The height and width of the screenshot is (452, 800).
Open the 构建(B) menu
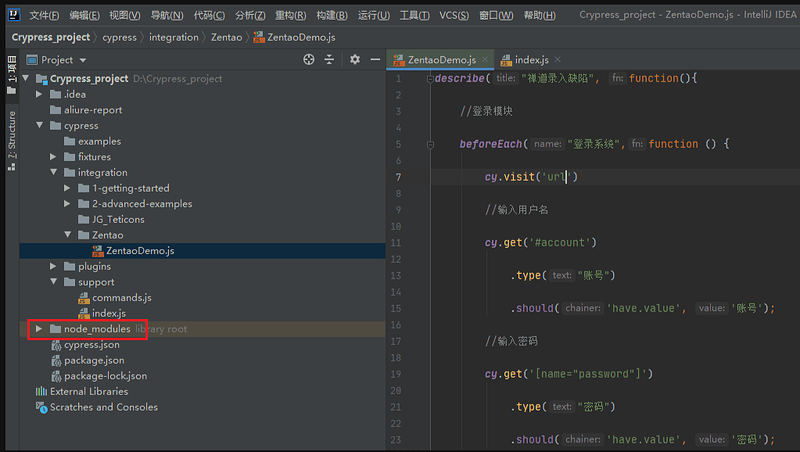(x=332, y=15)
